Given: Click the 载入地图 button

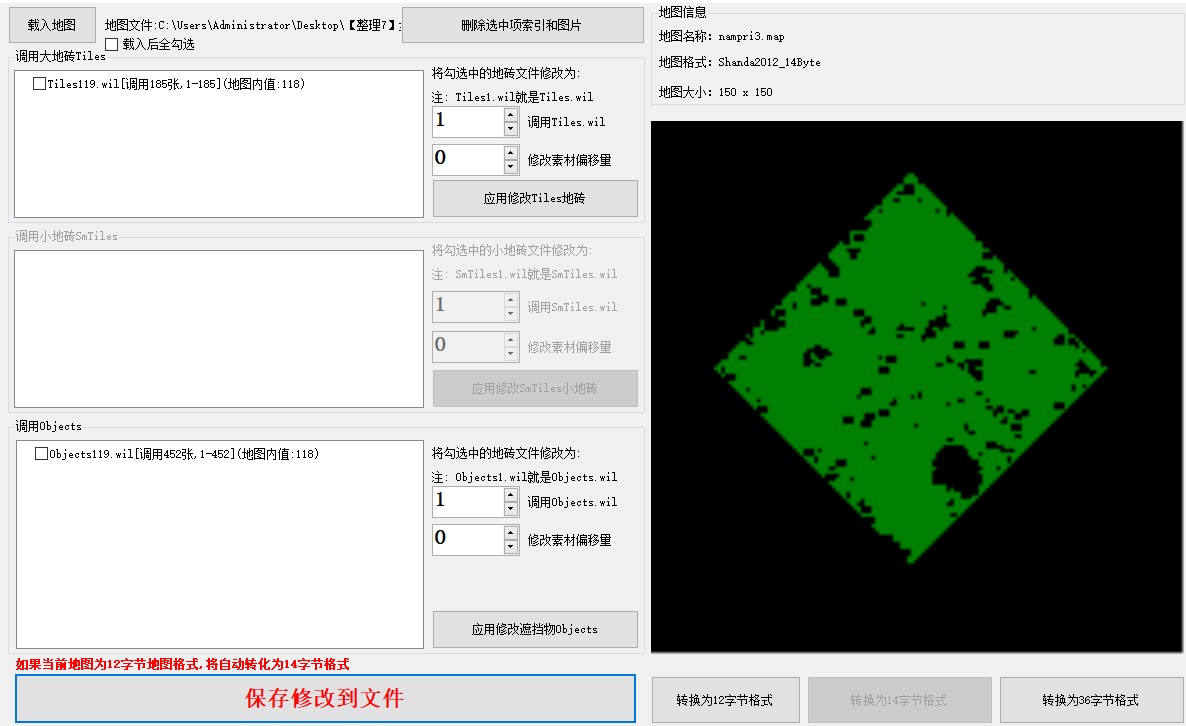Looking at the screenshot, I should tap(51, 25).
